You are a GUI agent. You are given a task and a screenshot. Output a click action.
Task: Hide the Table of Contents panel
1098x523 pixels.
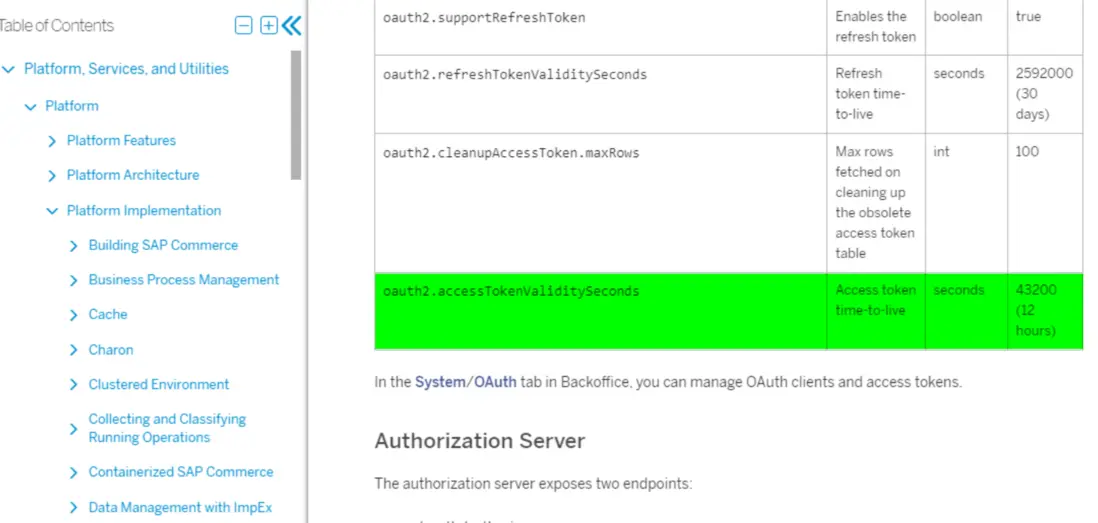[291, 26]
